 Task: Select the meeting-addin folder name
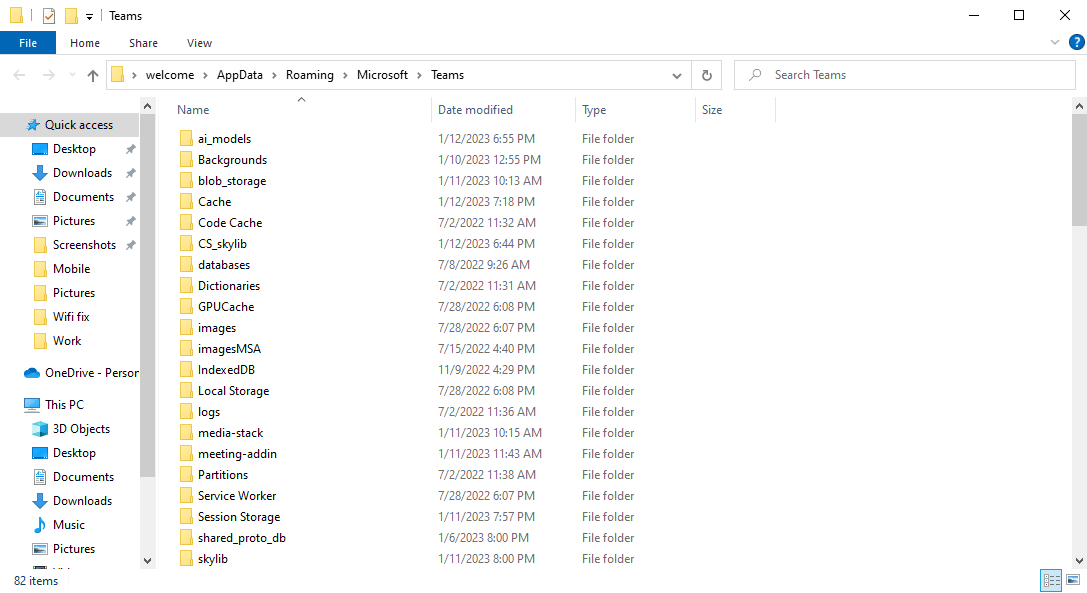tap(237, 454)
